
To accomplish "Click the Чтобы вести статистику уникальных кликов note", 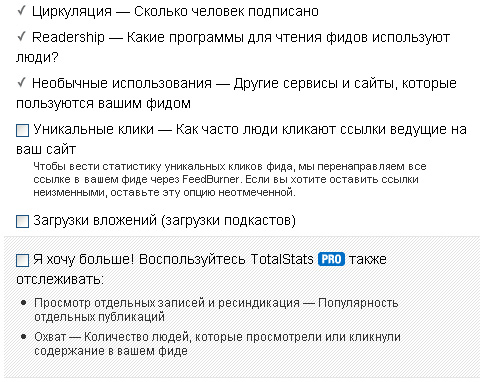I will tap(230, 179).
